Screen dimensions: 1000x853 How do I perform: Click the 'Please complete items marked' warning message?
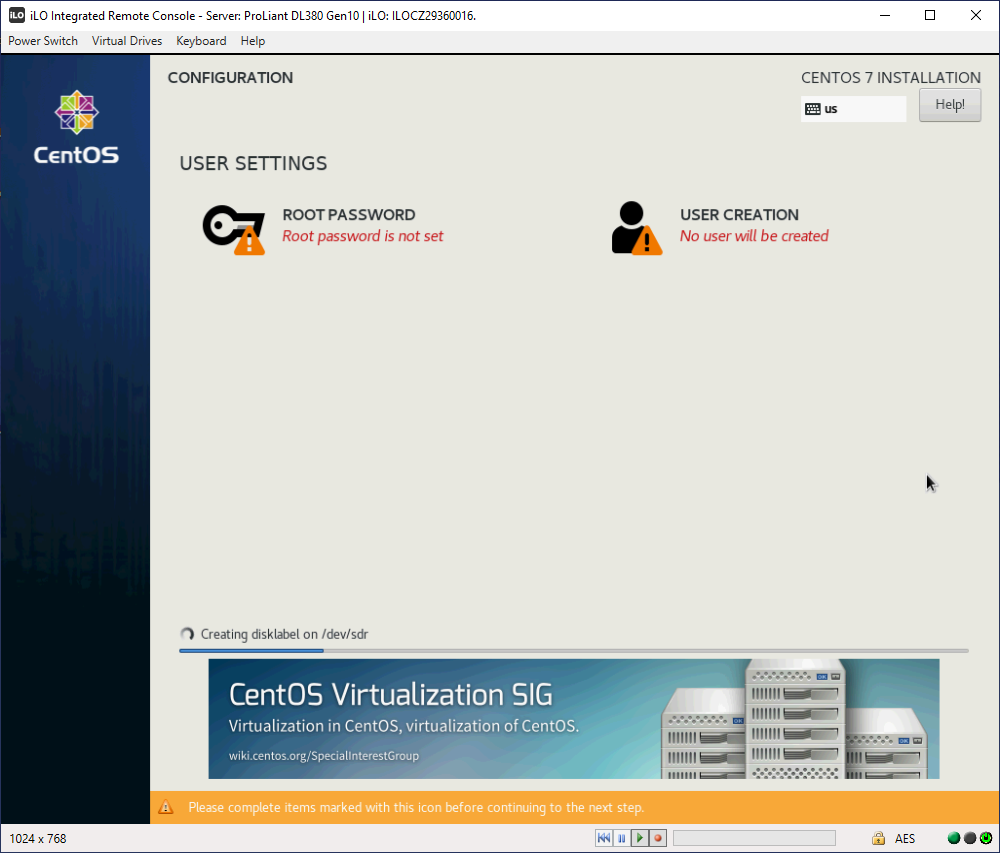416,807
